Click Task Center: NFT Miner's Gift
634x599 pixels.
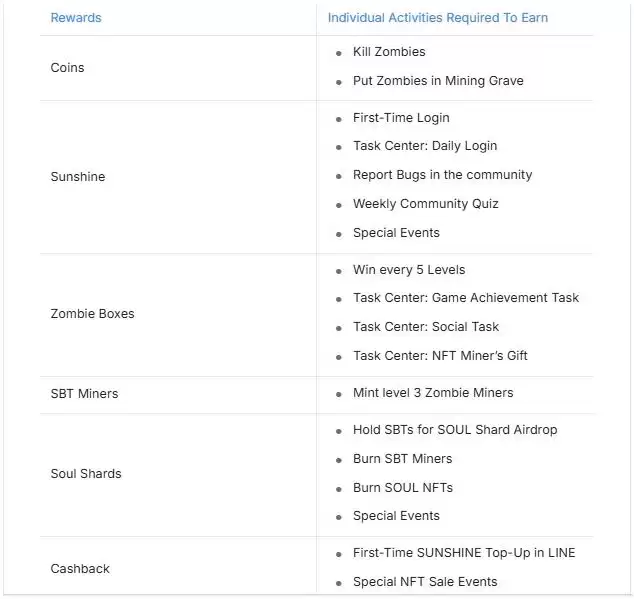pos(440,356)
